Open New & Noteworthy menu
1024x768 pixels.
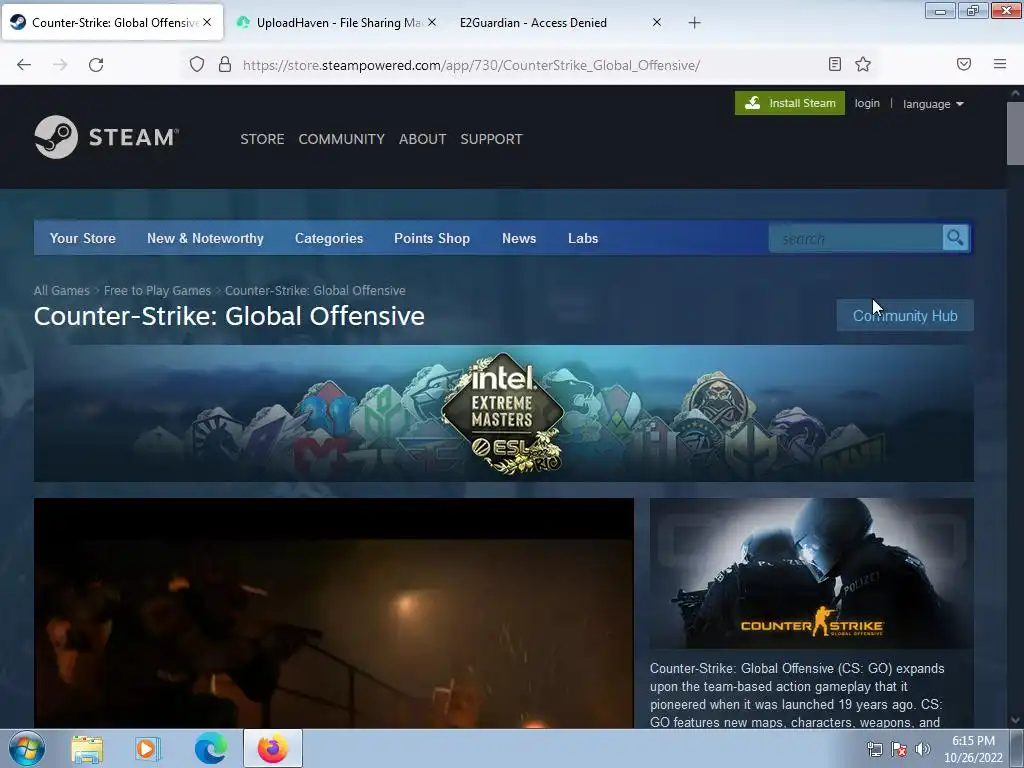point(205,238)
